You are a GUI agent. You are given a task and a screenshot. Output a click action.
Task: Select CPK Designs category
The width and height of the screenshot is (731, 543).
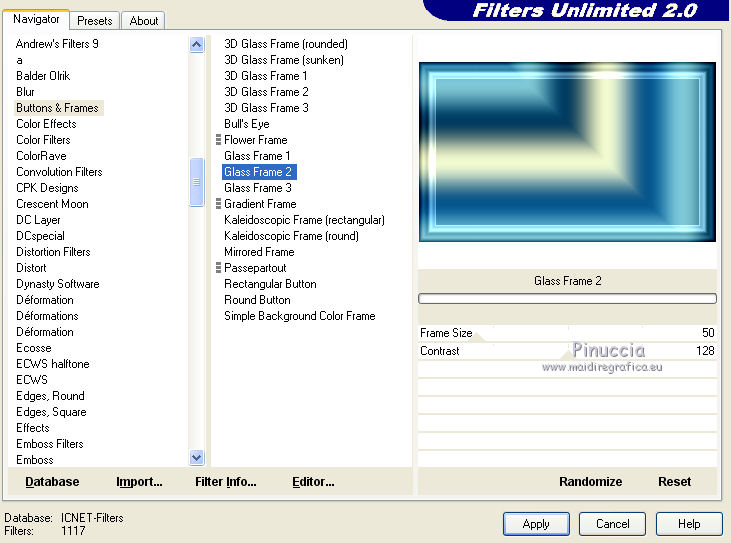47,188
